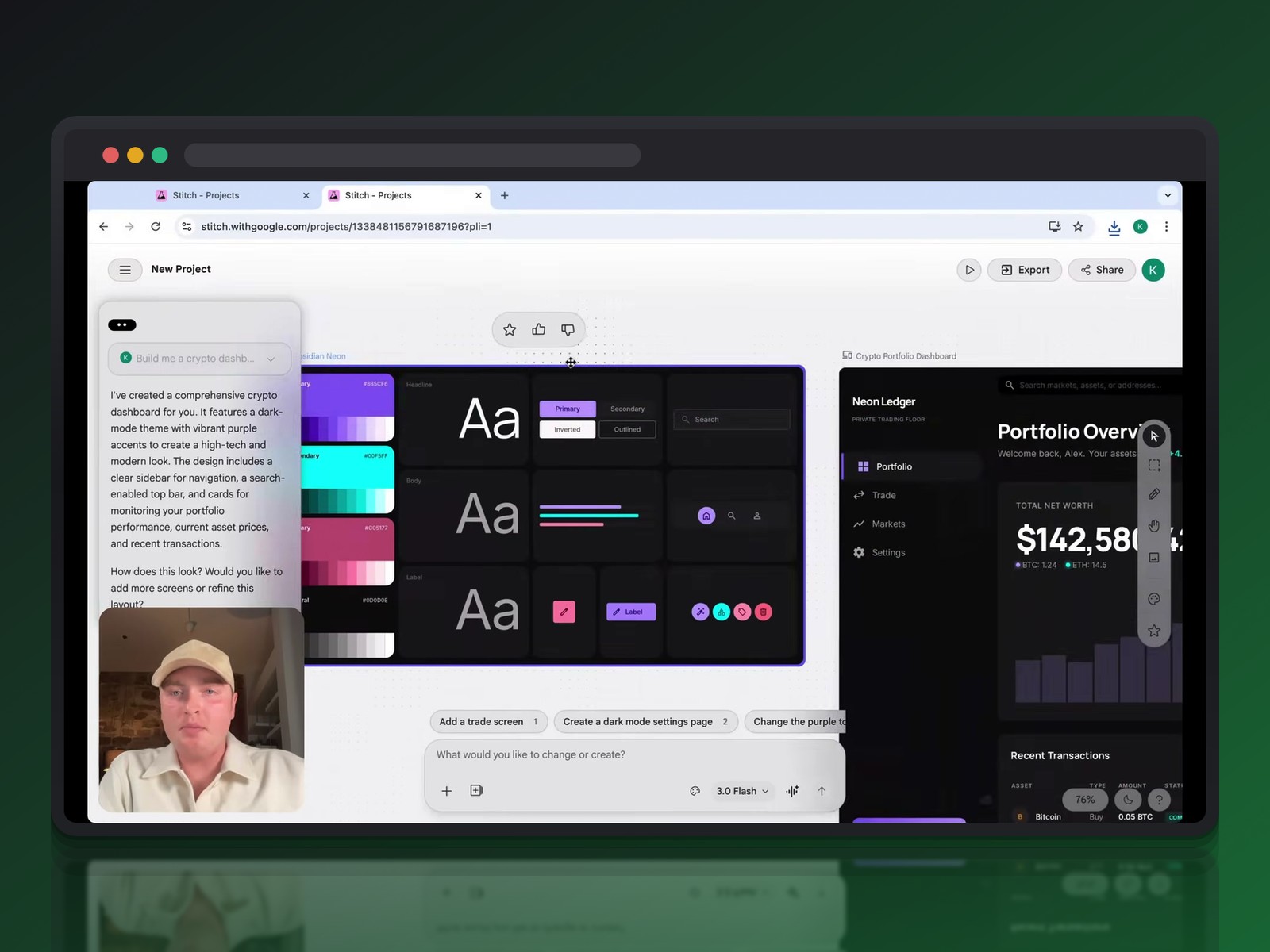Open the help question mark button
The width and height of the screenshot is (1270, 952).
pyautogui.click(x=1159, y=800)
